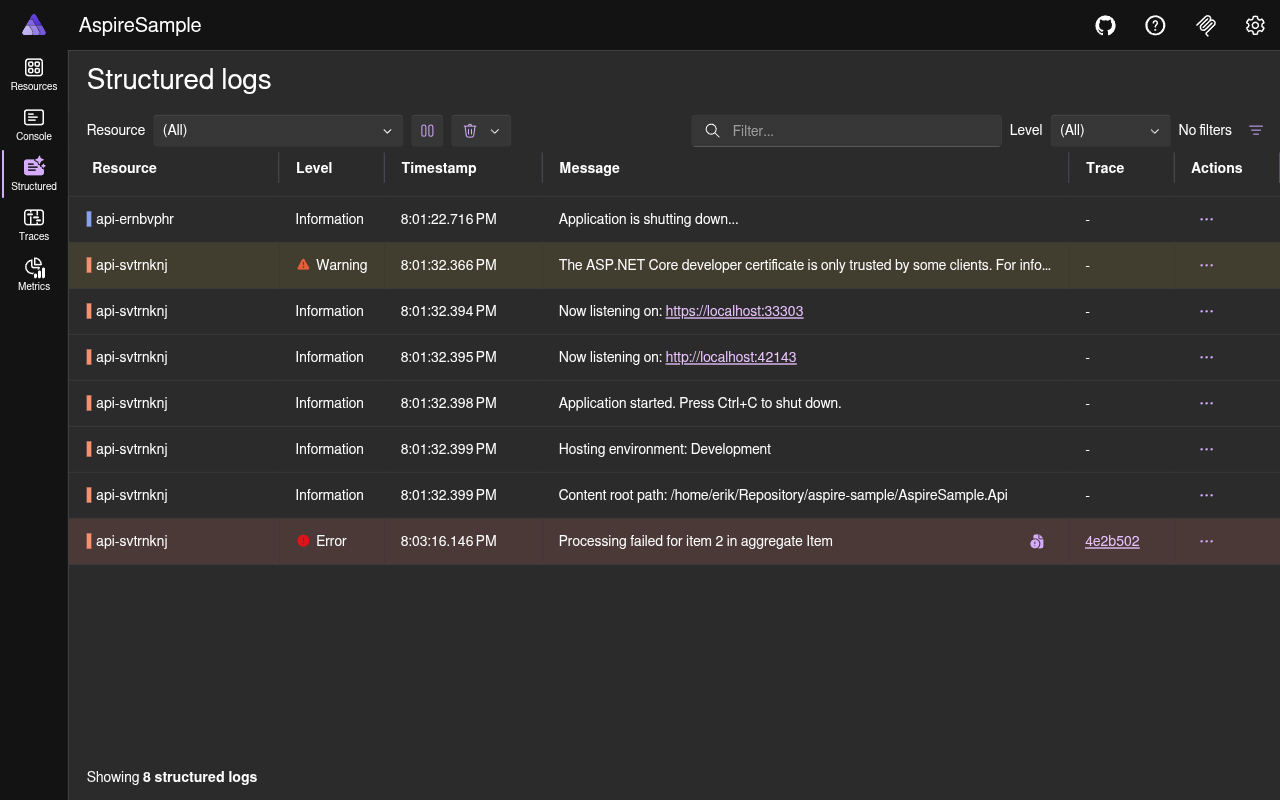View exception details icon on the Error row
1280x800 pixels.
1037,541
